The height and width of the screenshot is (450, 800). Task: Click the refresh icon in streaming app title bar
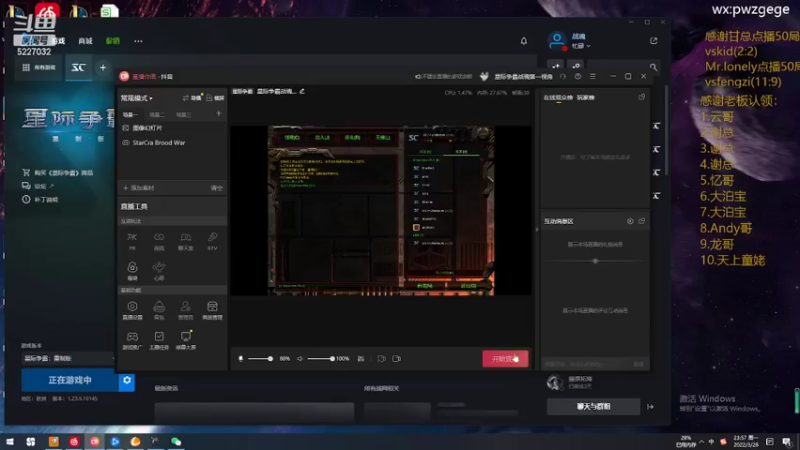tap(563, 77)
